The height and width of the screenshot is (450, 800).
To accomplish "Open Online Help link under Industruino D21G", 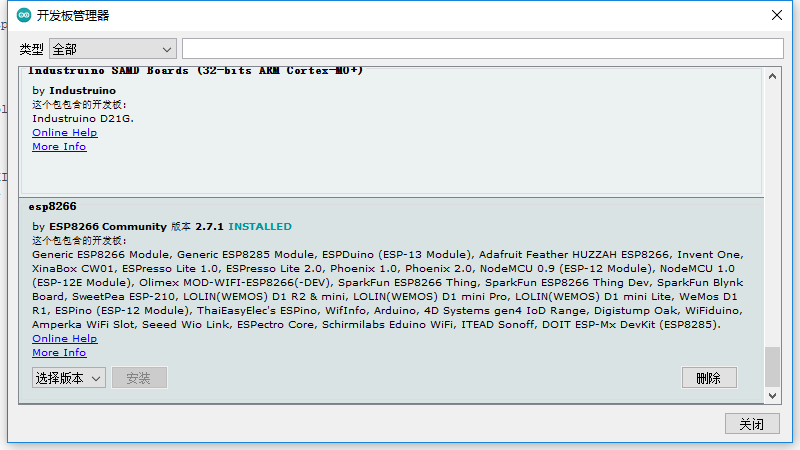I will [x=64, y=133].
